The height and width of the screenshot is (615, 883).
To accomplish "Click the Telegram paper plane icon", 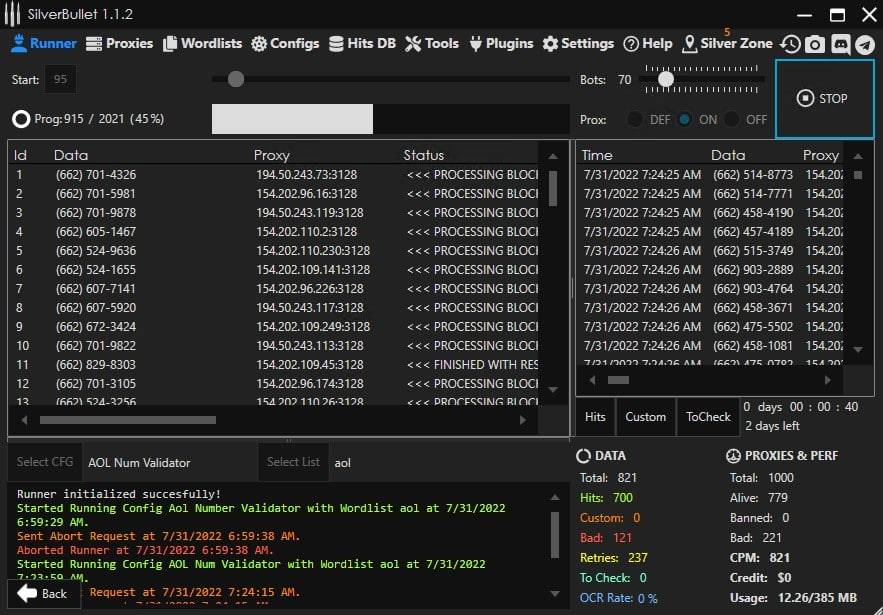I will point(864,44).
